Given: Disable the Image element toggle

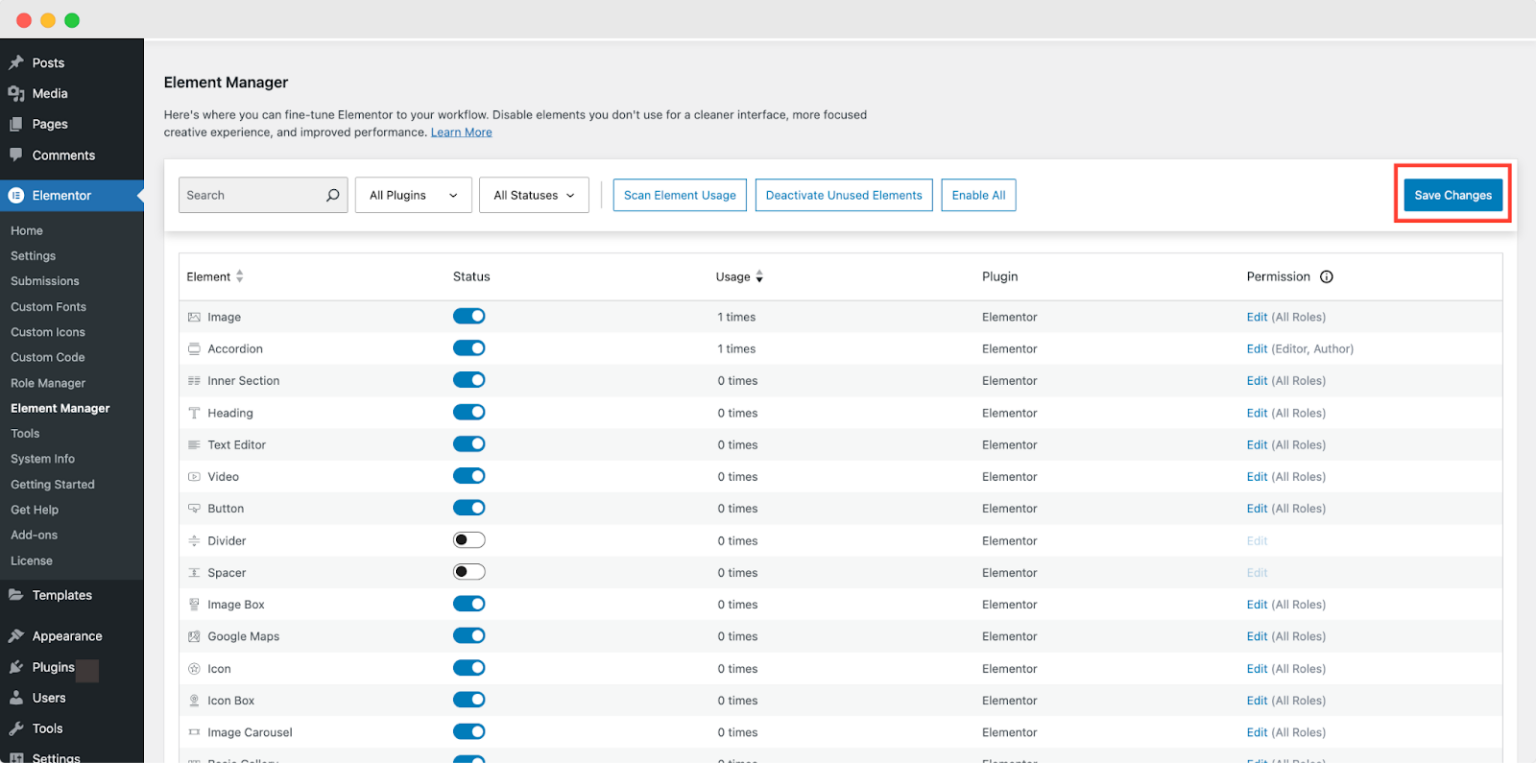Looking at the screenshot, I should [469, 315].
